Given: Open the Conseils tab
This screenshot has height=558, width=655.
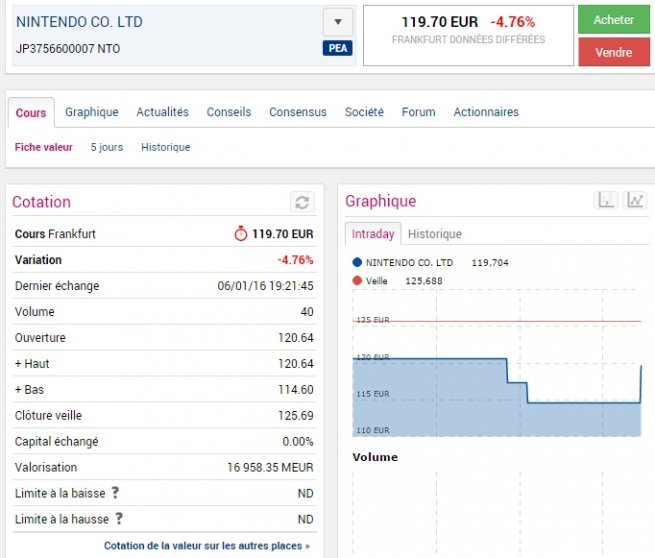Looking at the screenshot, I should pyautogui.click(x=229, y=112).
